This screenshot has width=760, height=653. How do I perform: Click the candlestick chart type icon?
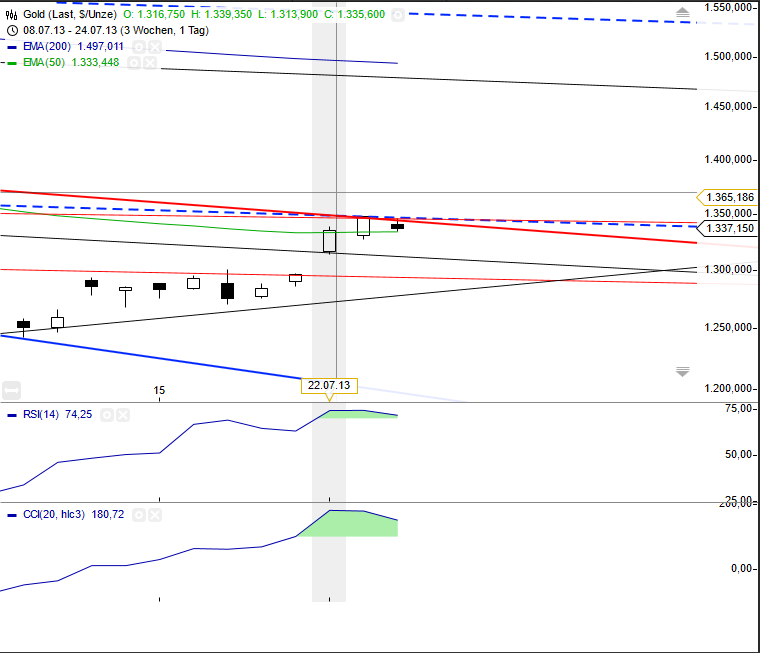(x=12, y=15)
